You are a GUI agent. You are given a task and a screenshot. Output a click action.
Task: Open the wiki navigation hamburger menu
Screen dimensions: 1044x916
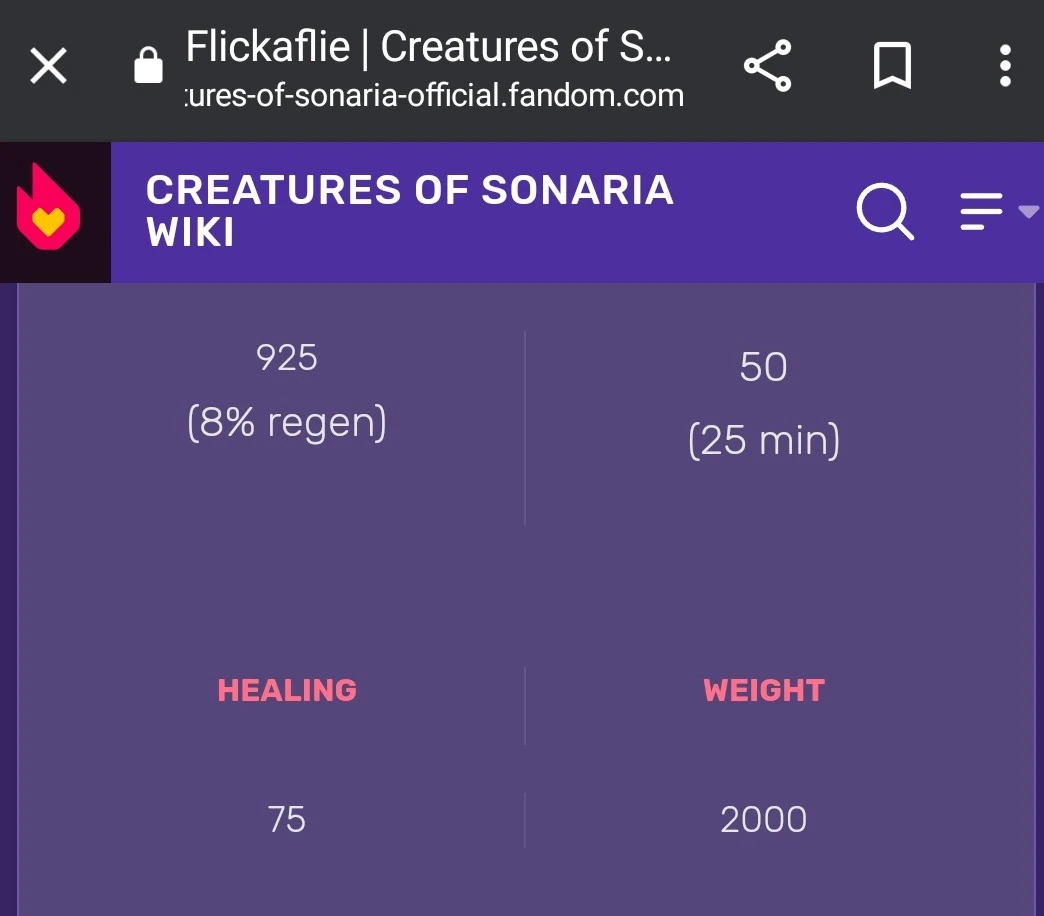point(981,212)
